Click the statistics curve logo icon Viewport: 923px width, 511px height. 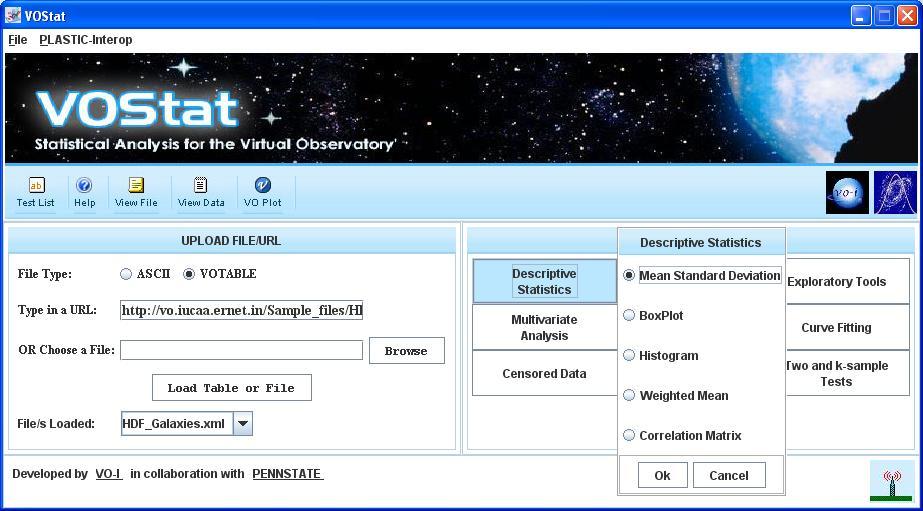point(895,193)
